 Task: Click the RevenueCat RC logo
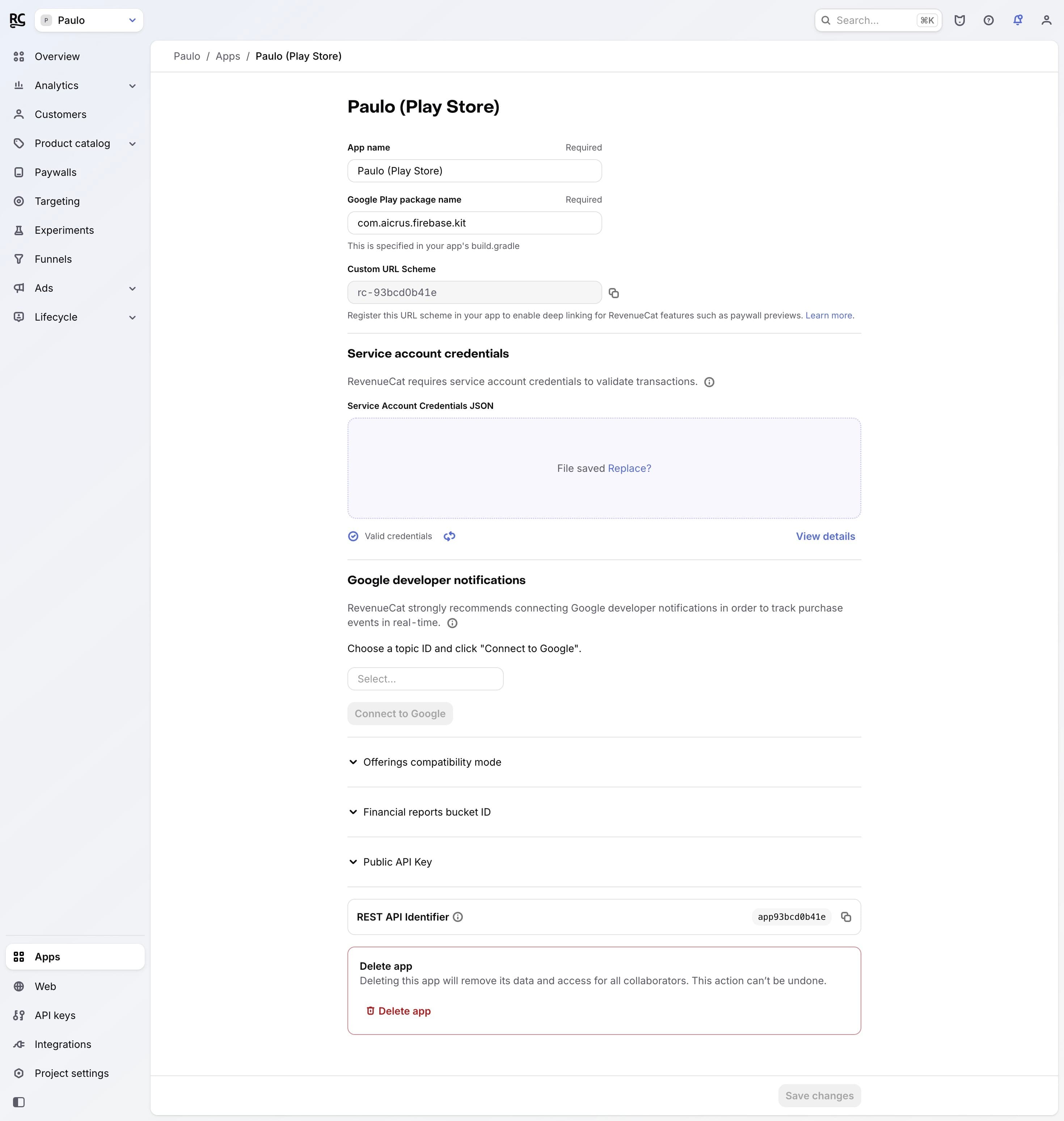(18, 20)
